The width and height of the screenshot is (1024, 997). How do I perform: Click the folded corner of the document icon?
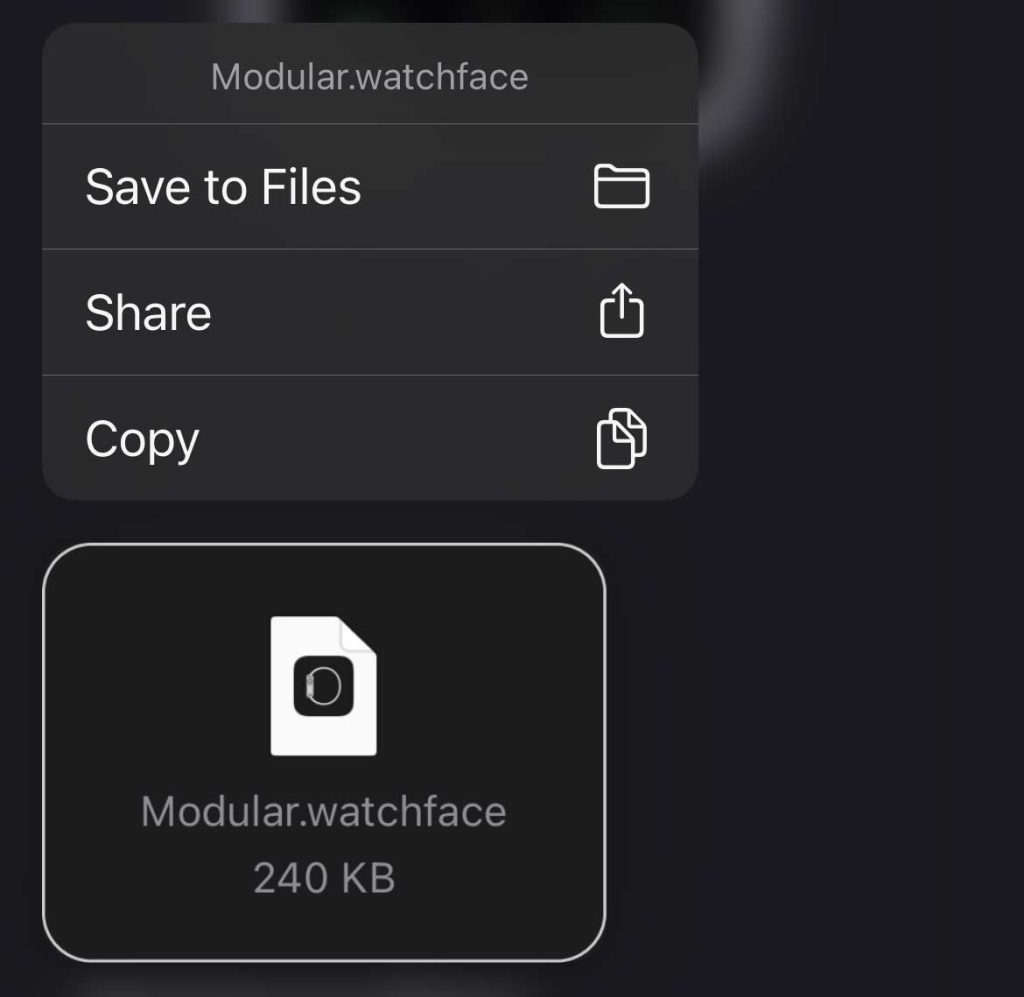point(359,634)
